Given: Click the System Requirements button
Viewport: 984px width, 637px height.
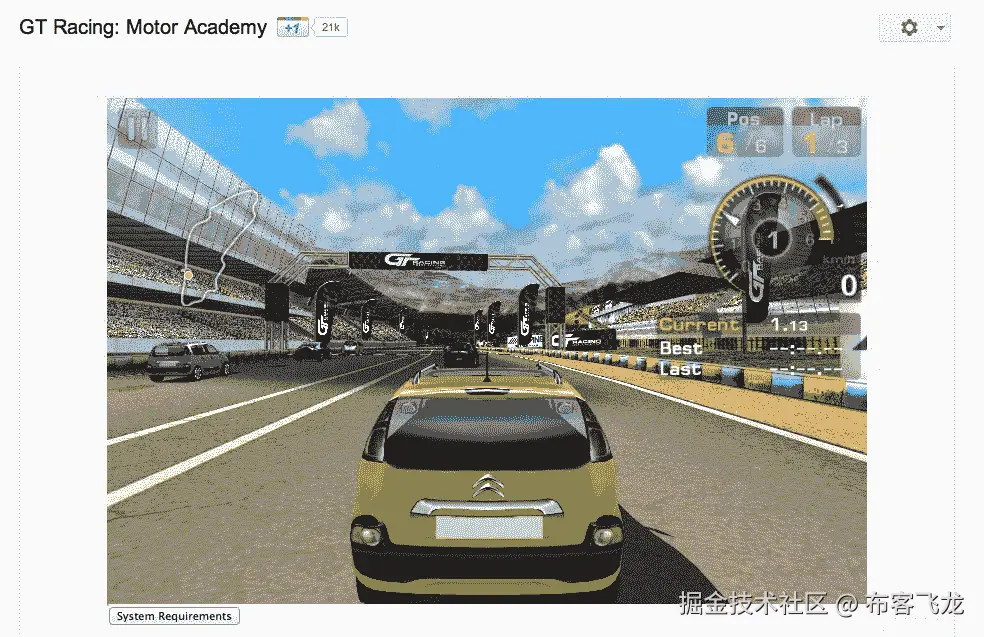Looking at the screenshot, I should tap(174, 616).
